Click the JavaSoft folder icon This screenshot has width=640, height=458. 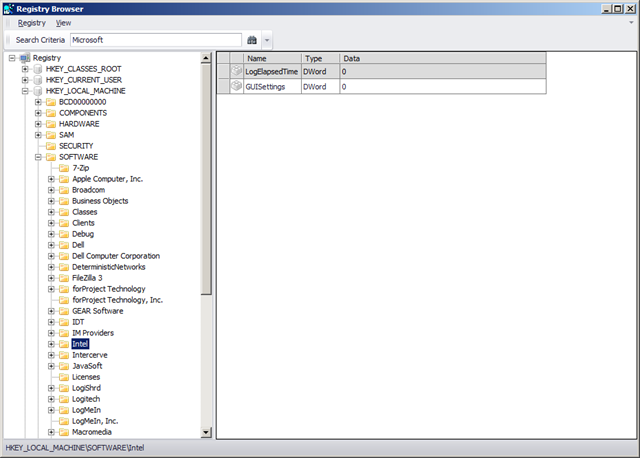point(64,366)
